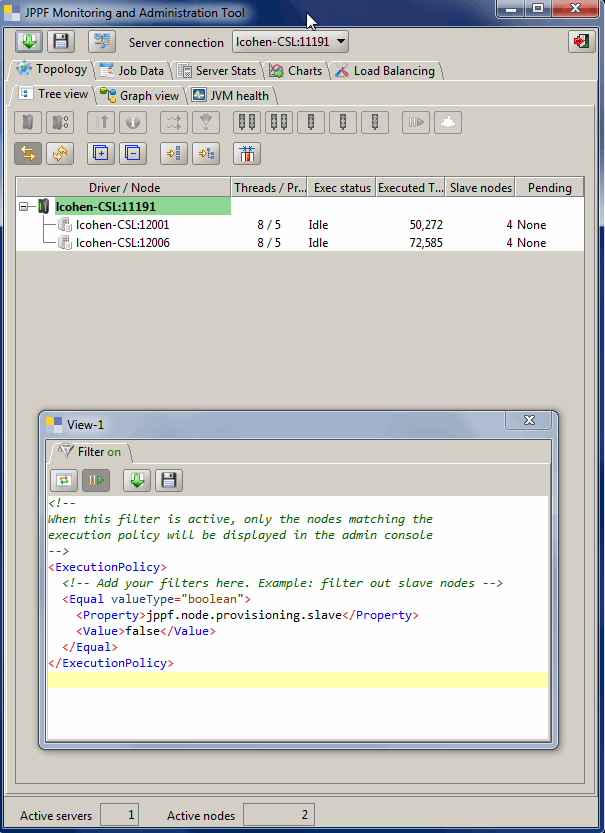
Task: Open the Load Balancing tab
Action: [384, 71]
